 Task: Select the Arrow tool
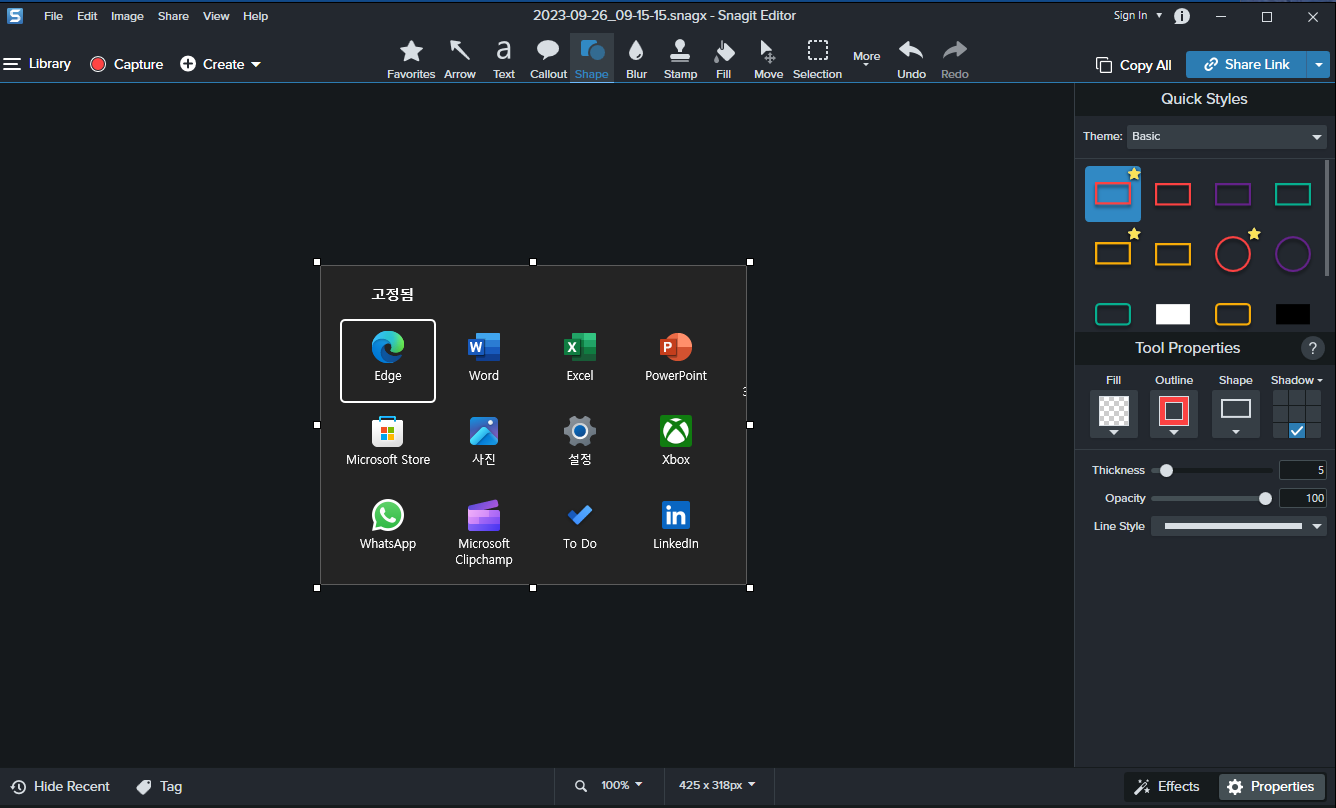460,59
